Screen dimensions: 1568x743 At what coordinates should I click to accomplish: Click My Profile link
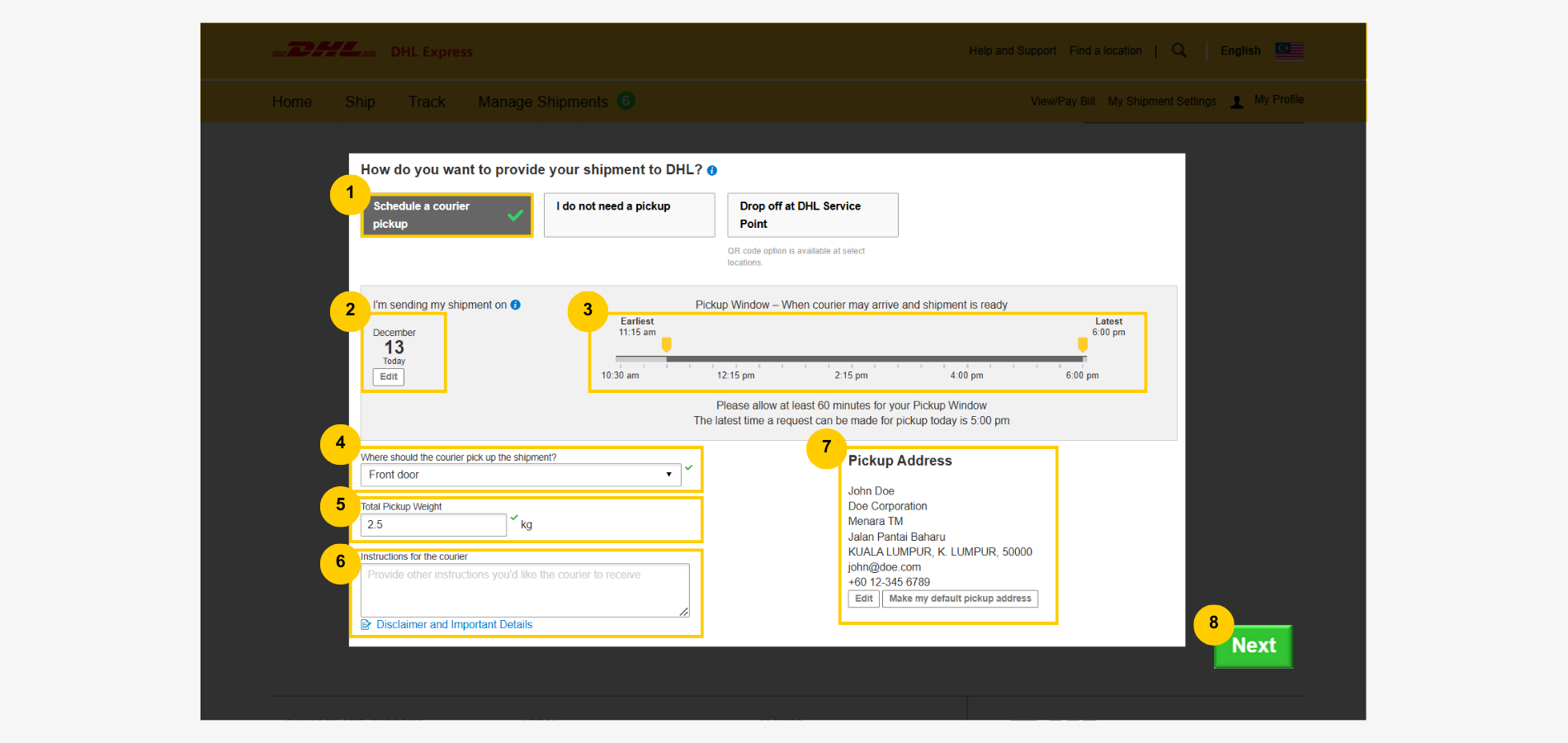click(1279, 99)
